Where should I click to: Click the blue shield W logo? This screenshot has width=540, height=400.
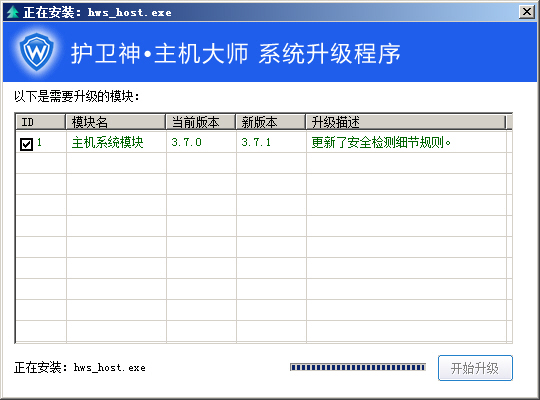click(x=37, y=52)
